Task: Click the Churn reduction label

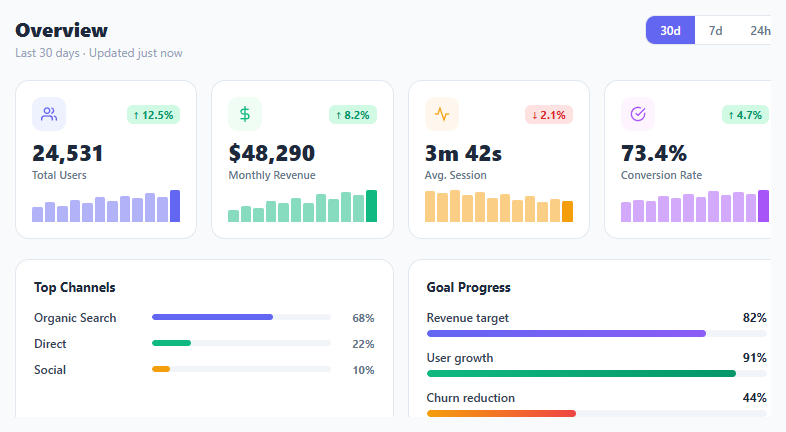Action: pos(471,398)
